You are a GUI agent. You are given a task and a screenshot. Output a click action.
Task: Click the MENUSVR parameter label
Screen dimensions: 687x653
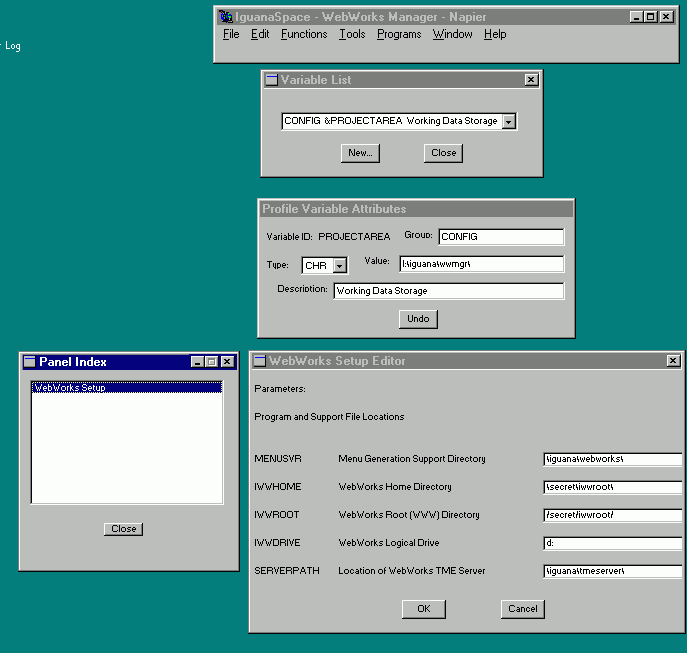(x=278, y=459)
